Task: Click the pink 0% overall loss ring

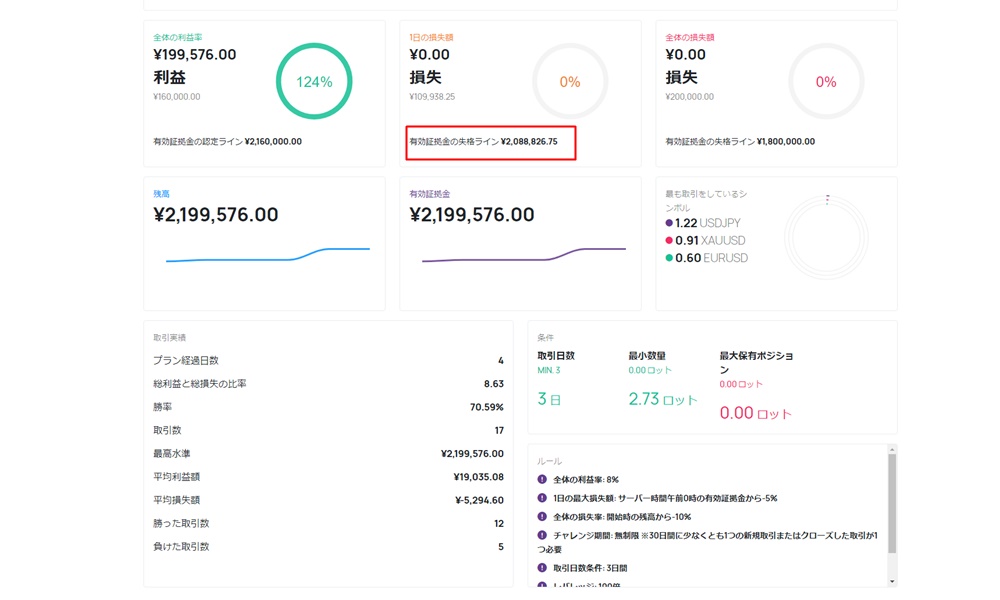Action: [x=826, y=82]
